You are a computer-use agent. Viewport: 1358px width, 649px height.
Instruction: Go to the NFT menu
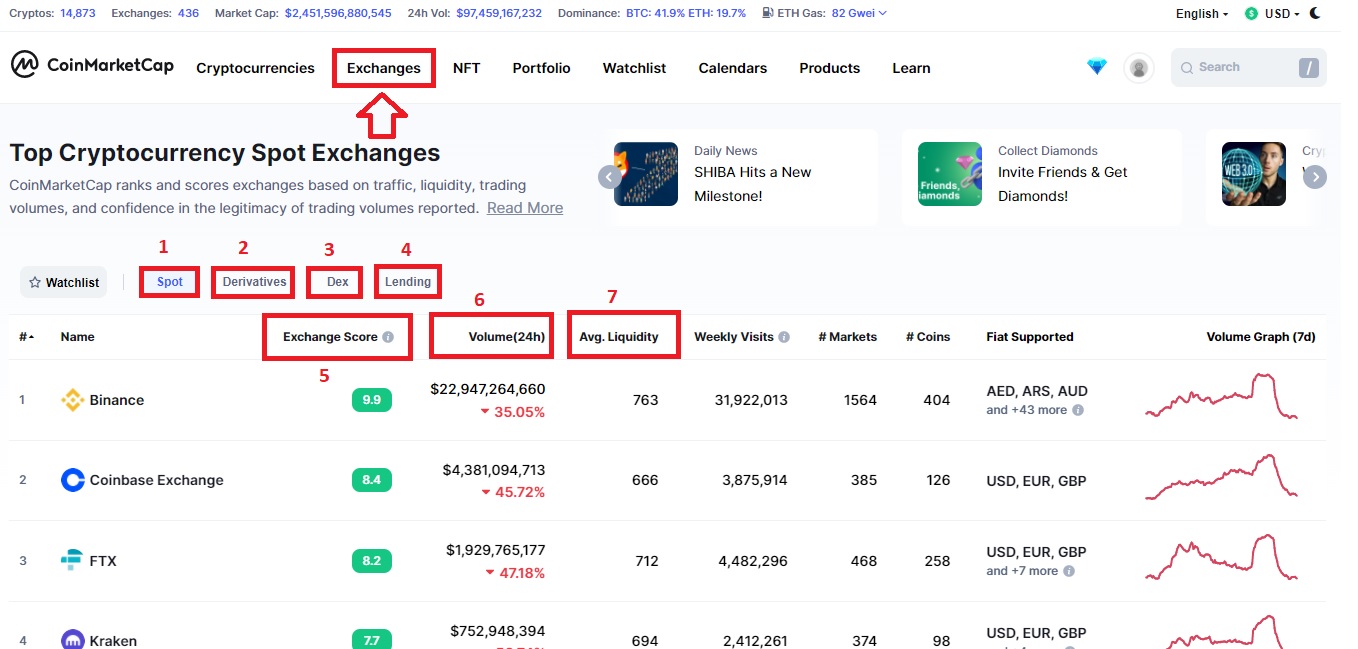point(466,68)
